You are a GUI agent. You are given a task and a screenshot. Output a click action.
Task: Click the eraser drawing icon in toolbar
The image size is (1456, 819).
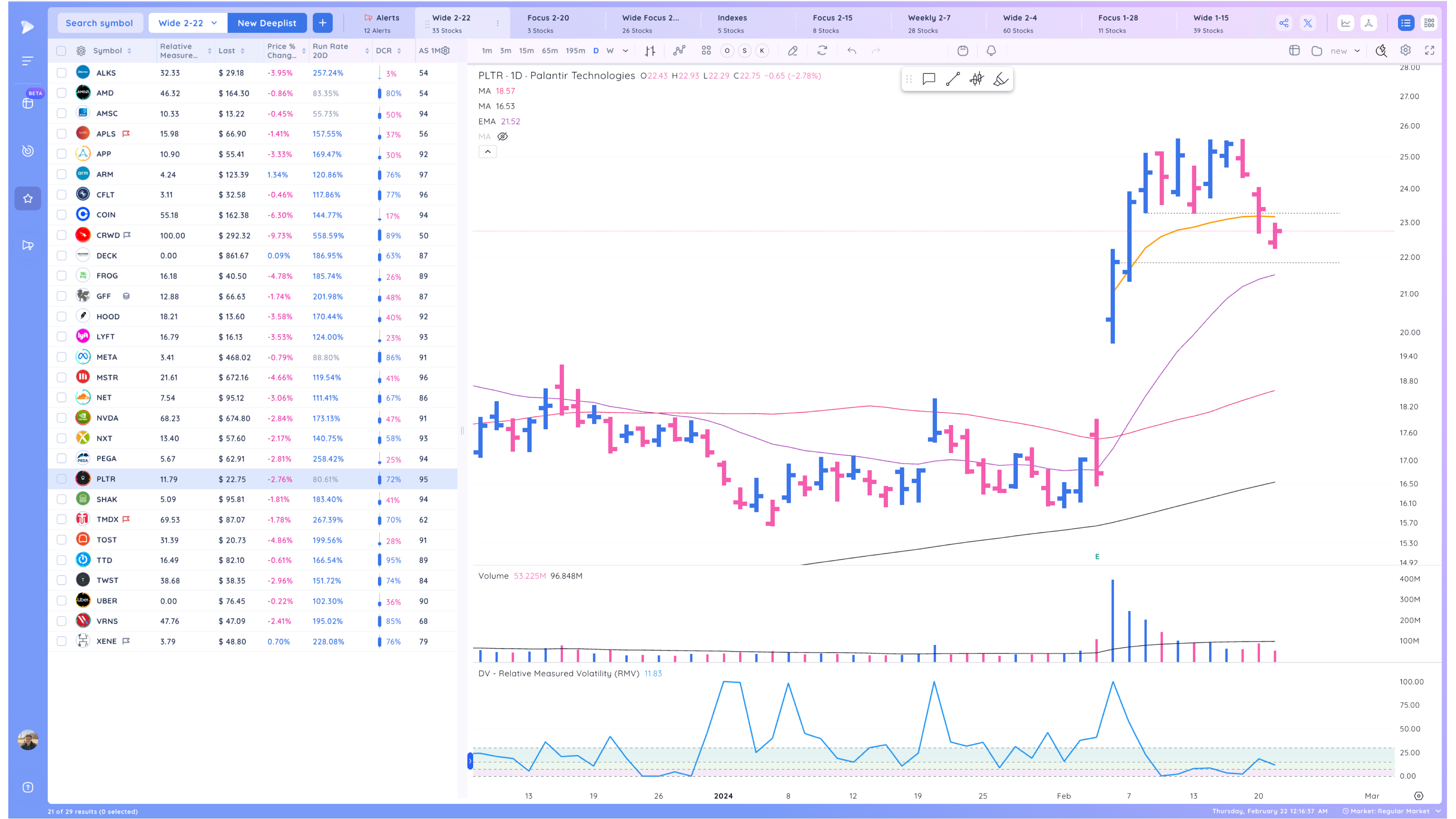793,50
